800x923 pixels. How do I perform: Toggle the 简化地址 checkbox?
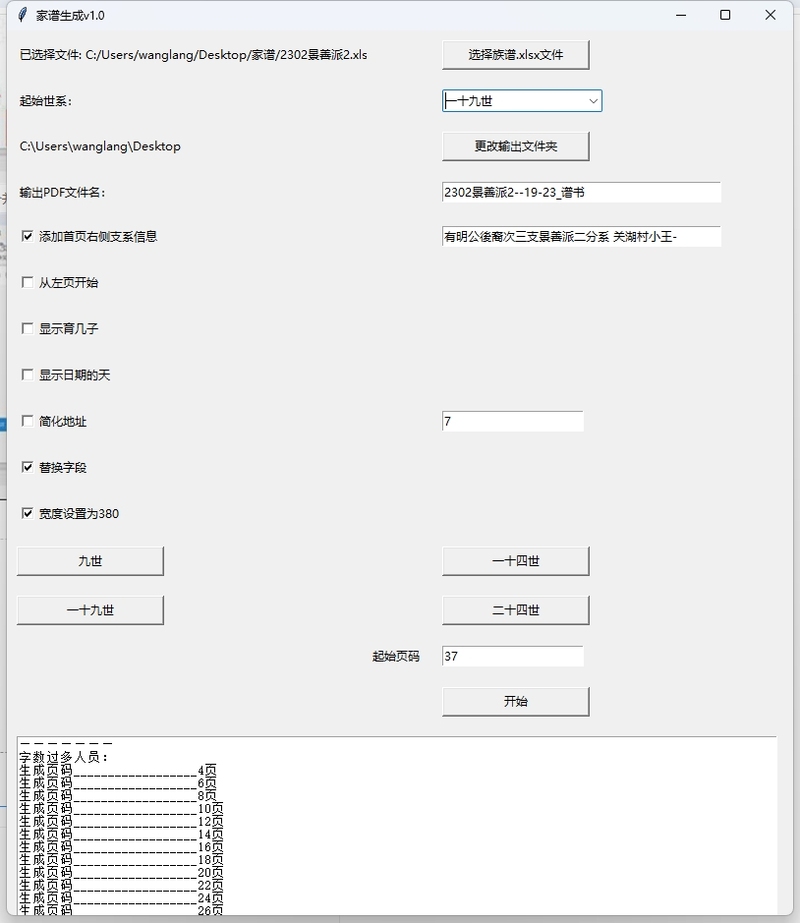tap(27, 421)
